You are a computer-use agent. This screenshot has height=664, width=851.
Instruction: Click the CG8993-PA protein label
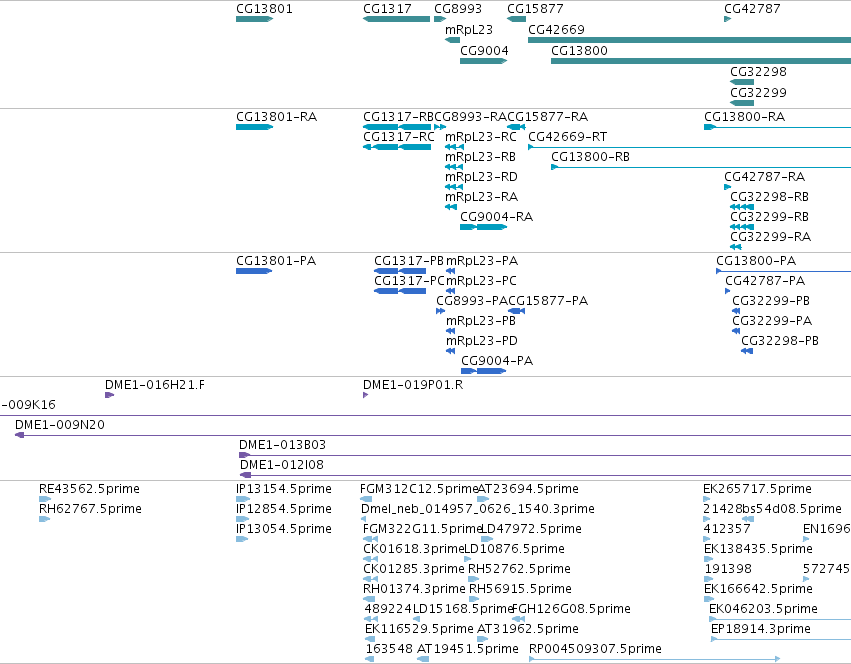pyautogui.click(x=472, y=301)
